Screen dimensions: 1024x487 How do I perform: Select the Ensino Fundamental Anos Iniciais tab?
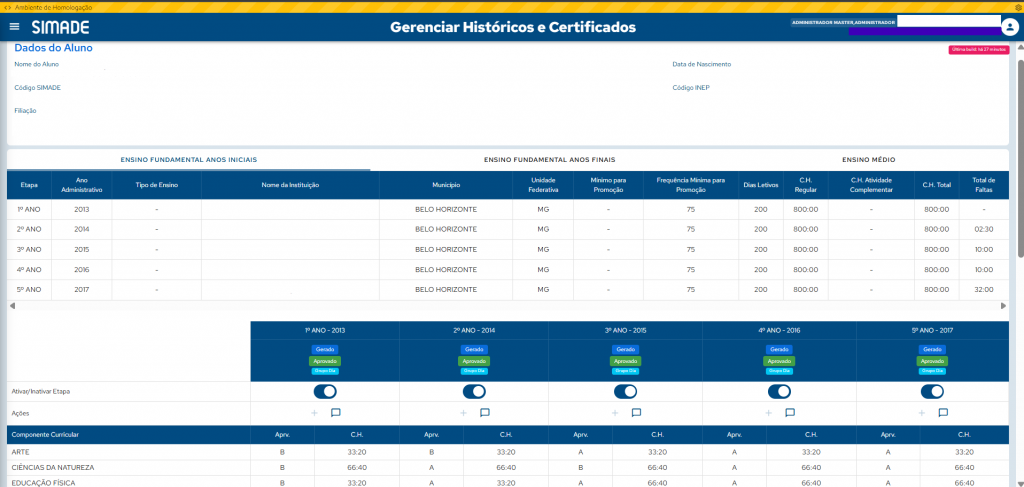(x=189, y=160)
